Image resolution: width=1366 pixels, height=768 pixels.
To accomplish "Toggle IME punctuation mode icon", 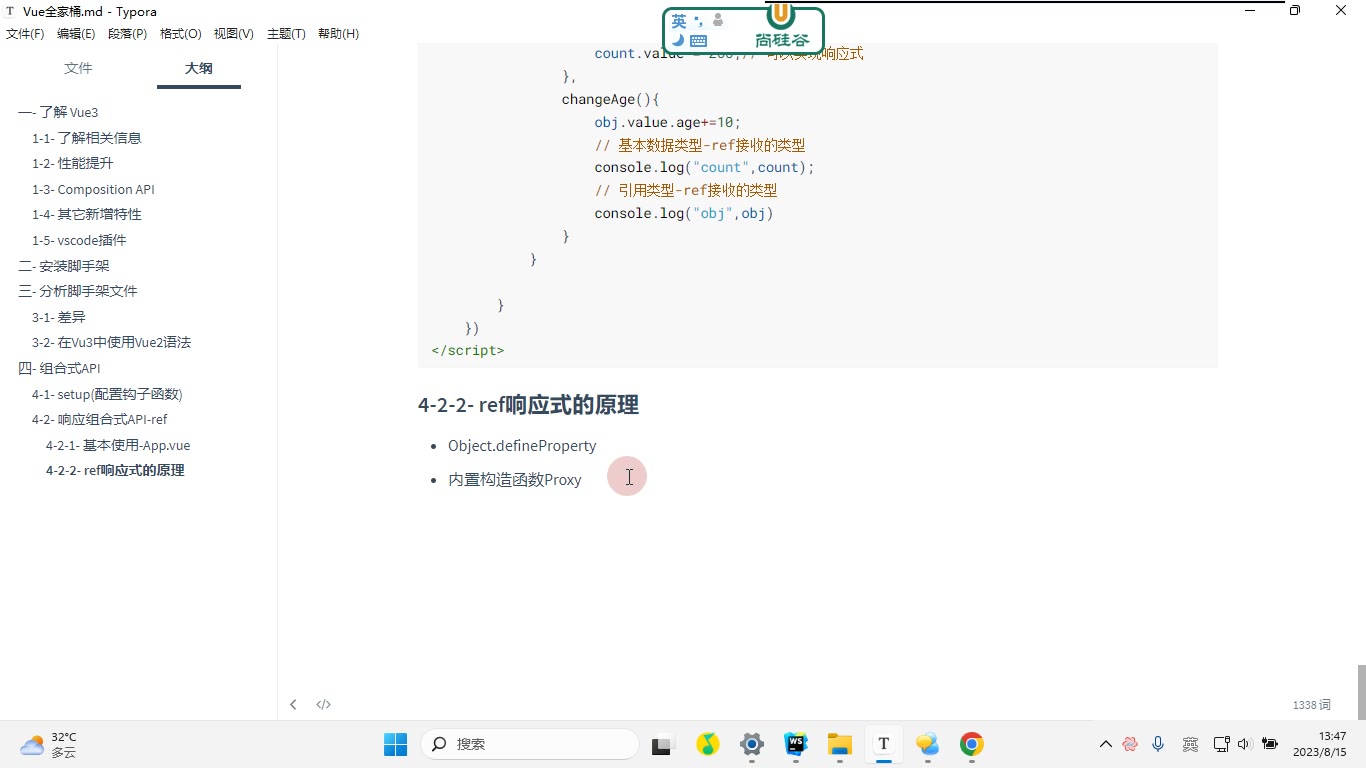I will coord(698,20).
